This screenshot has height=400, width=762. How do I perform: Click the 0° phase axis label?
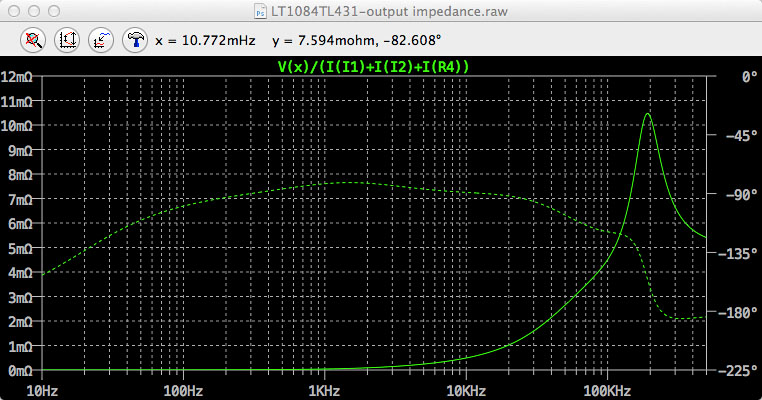[x=749, y=77]
